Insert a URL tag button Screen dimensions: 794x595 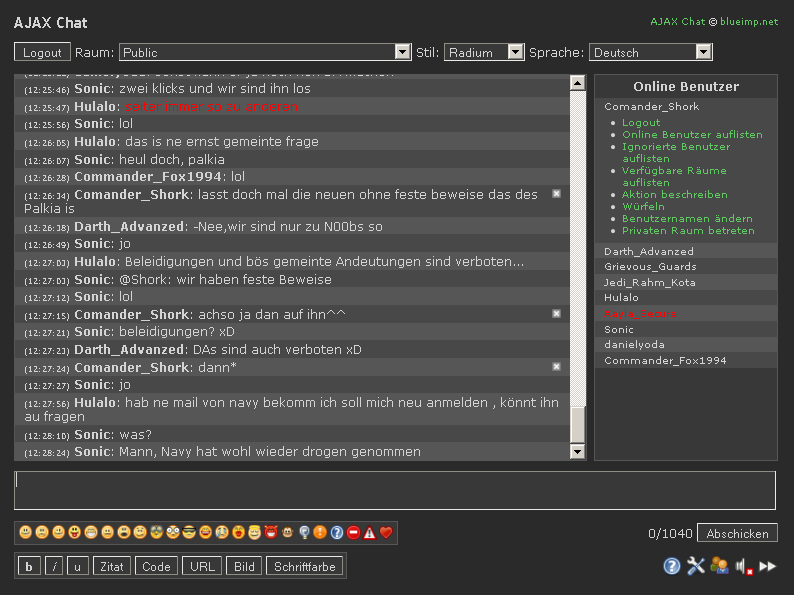pyautogui.click(x=202, y=566)
